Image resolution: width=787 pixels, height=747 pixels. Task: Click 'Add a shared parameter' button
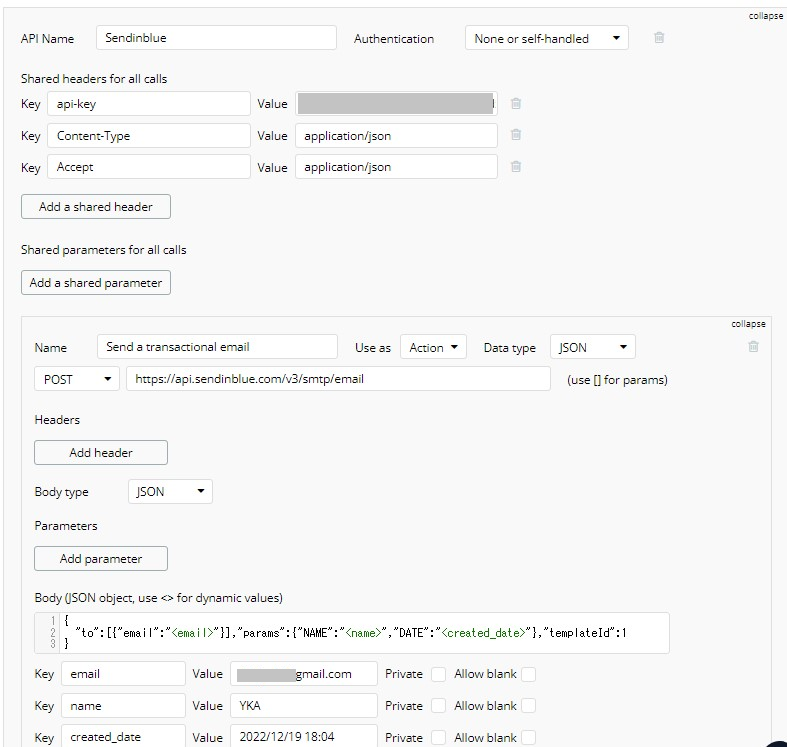[96, 283]
